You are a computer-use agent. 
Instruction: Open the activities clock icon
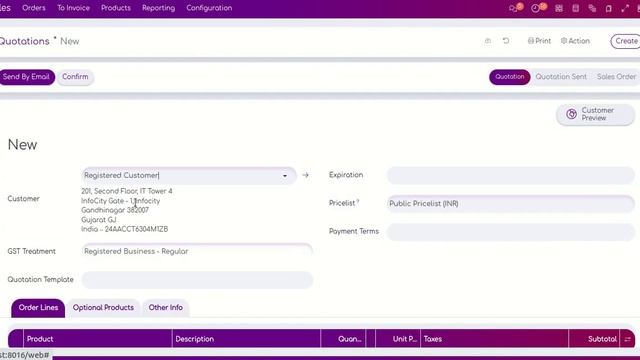point(536,8)
